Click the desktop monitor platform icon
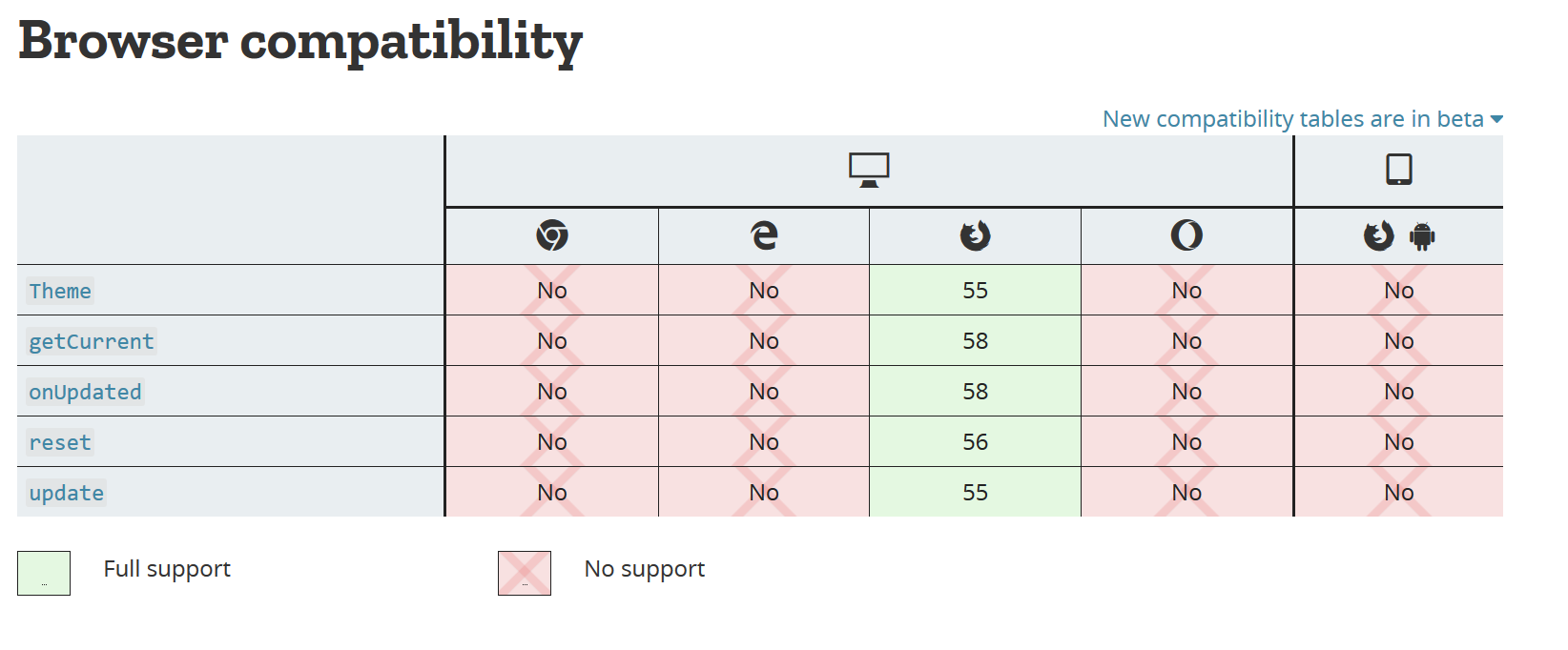1568x650 pixels. tap(869, 171)
